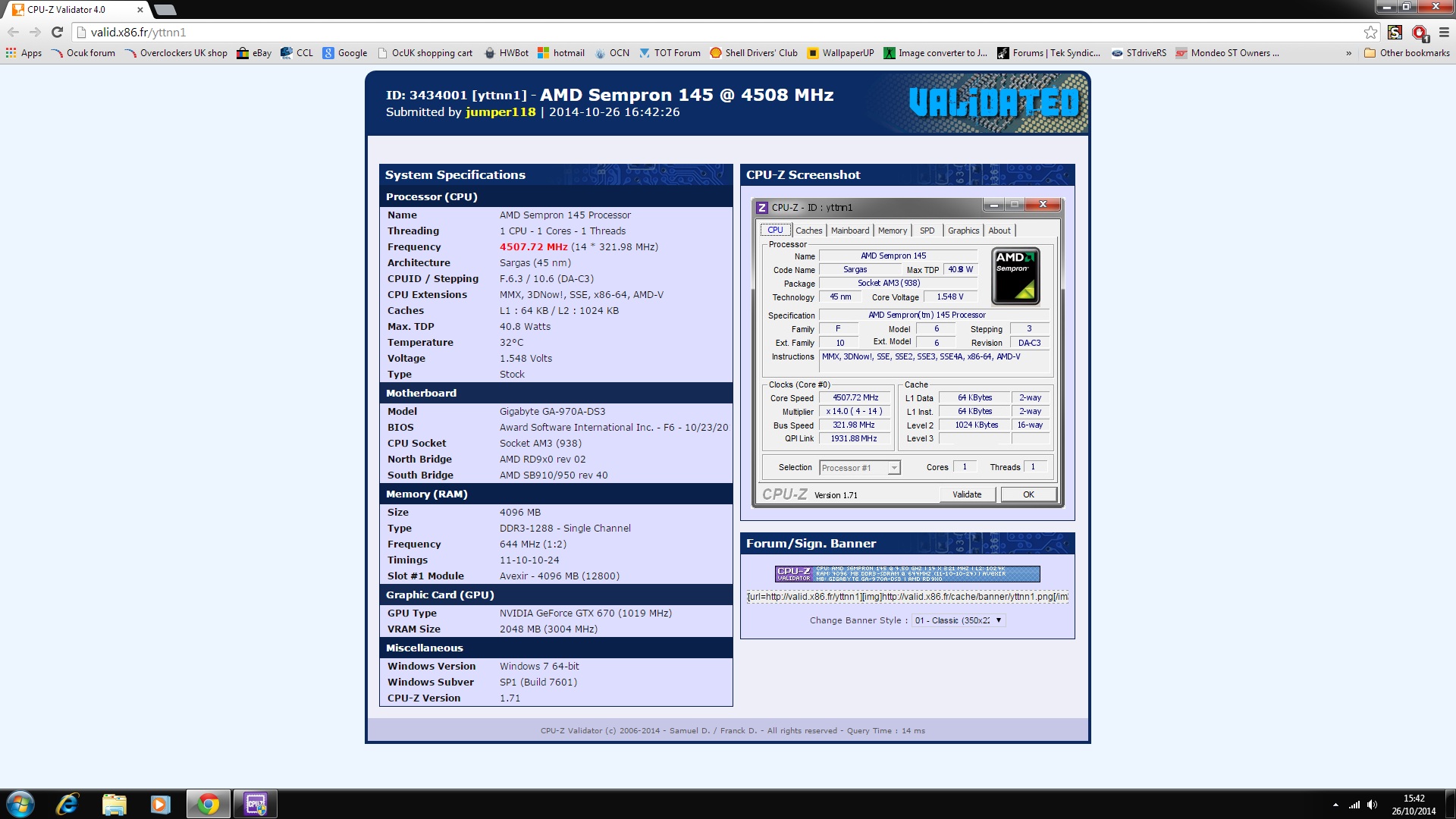
Task: Open Image converter bookmark
Action: point(935,53)
